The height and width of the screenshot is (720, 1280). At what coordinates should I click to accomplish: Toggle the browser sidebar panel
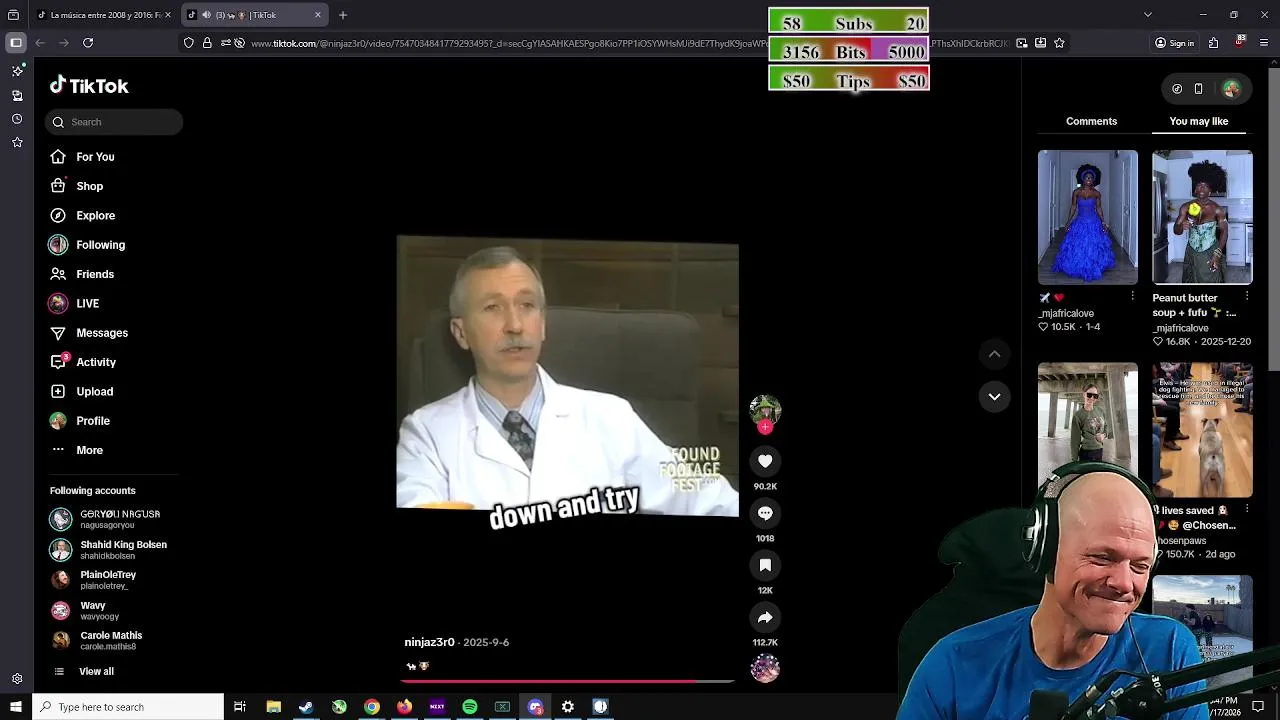[15, 43]
